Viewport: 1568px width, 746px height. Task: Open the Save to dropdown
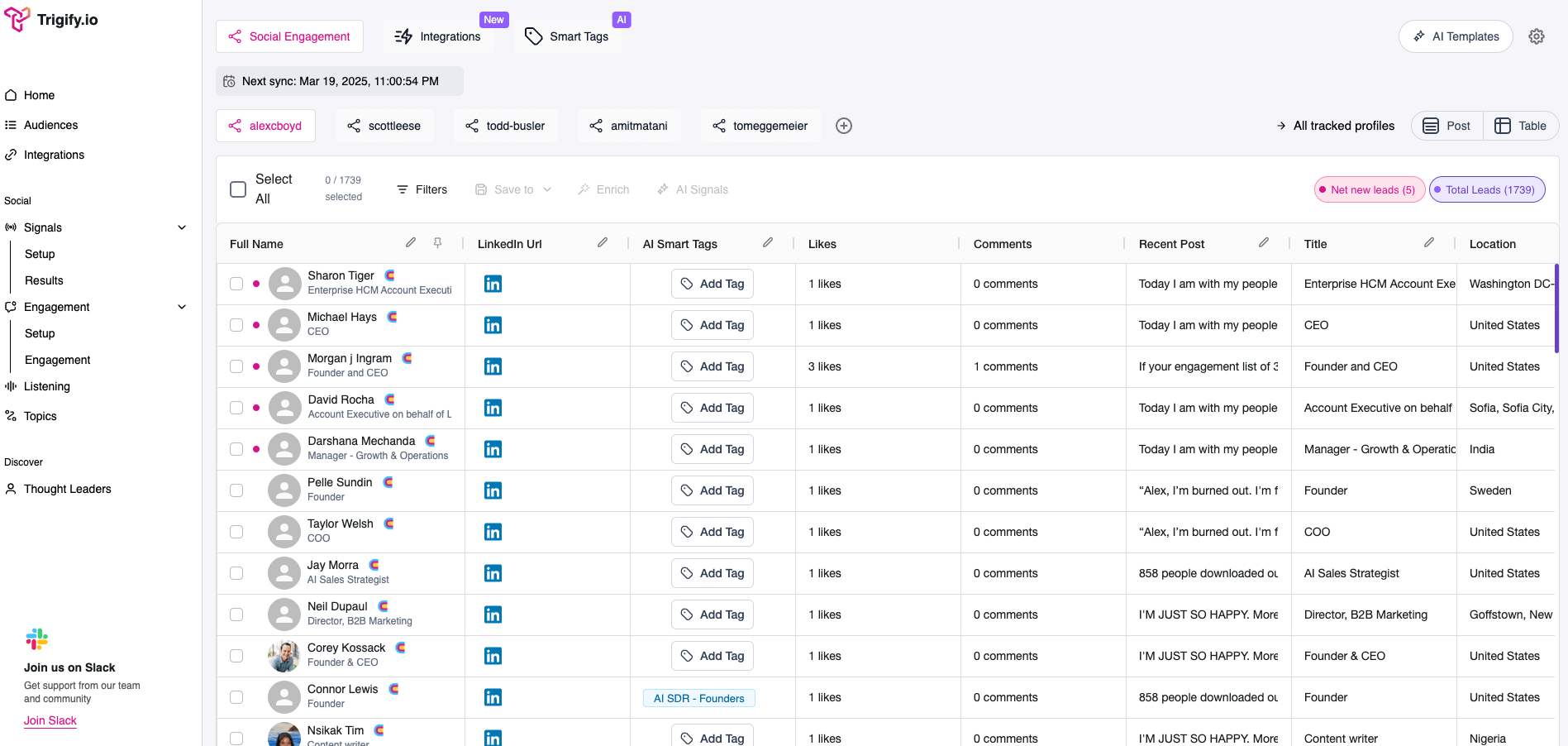click(513, 189)
